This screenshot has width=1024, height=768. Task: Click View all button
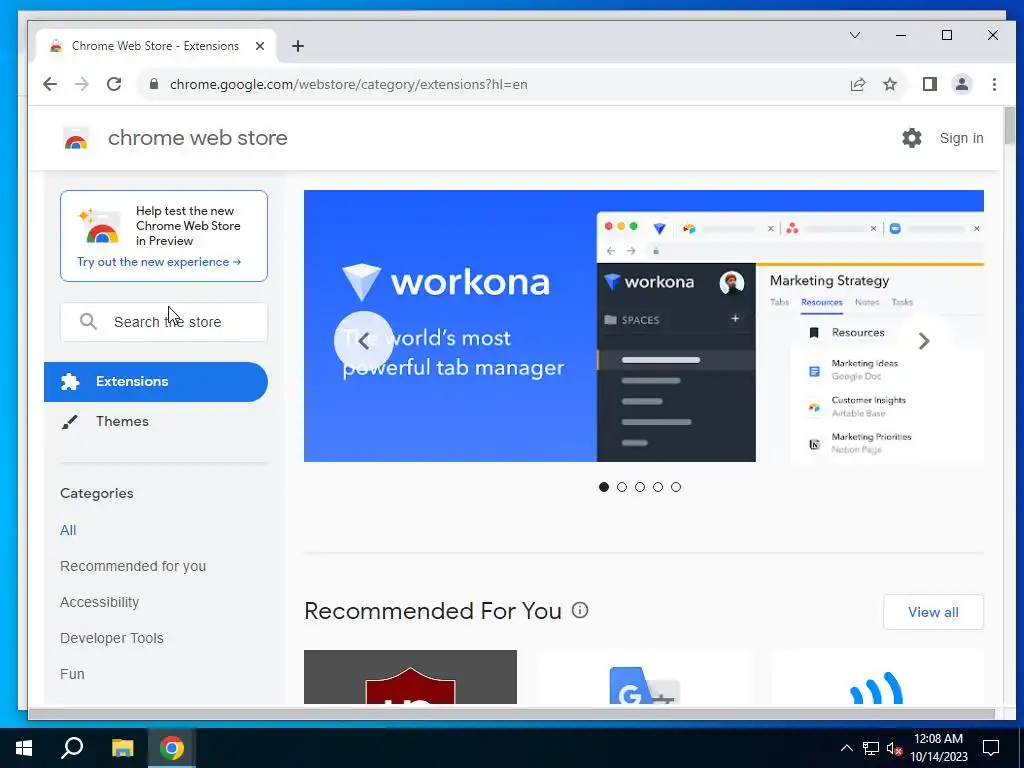tap(933, 612)
